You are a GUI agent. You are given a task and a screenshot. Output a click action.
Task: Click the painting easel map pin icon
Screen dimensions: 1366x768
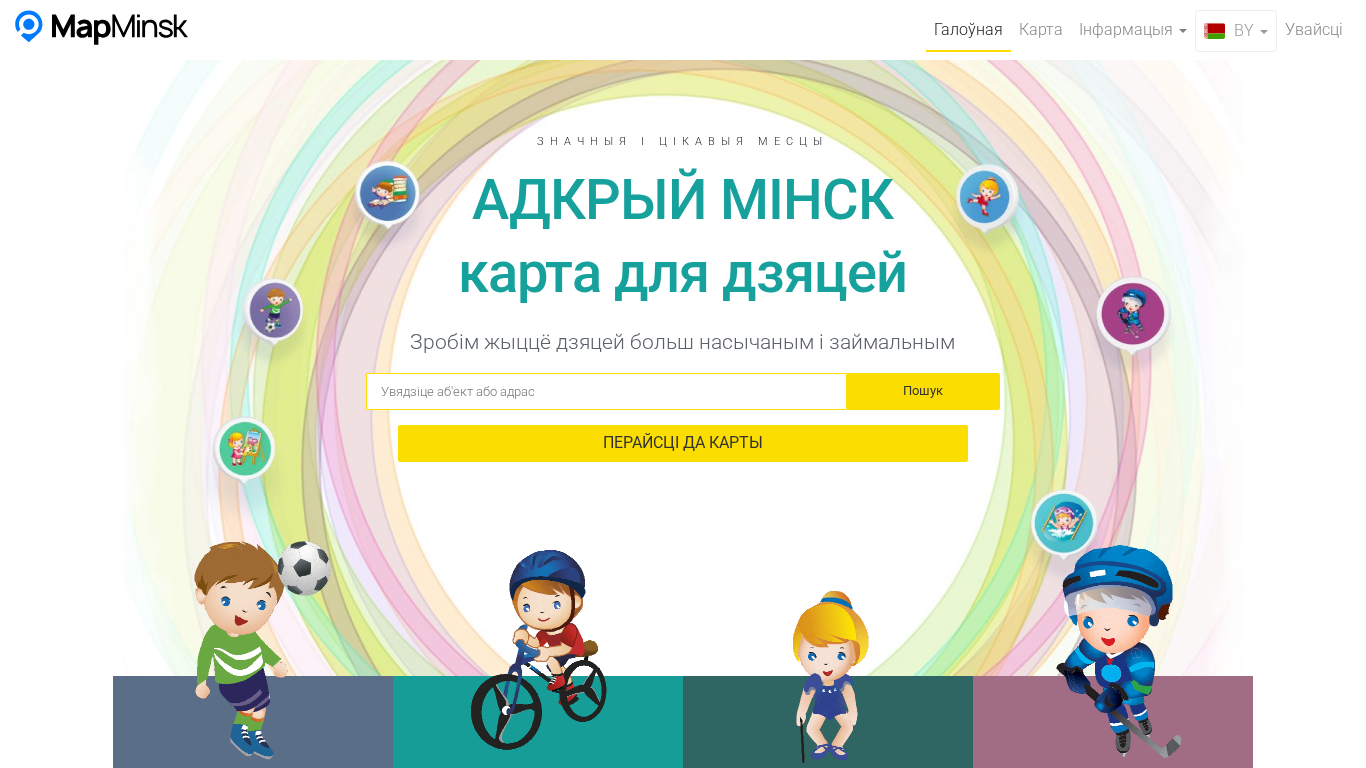245,449
